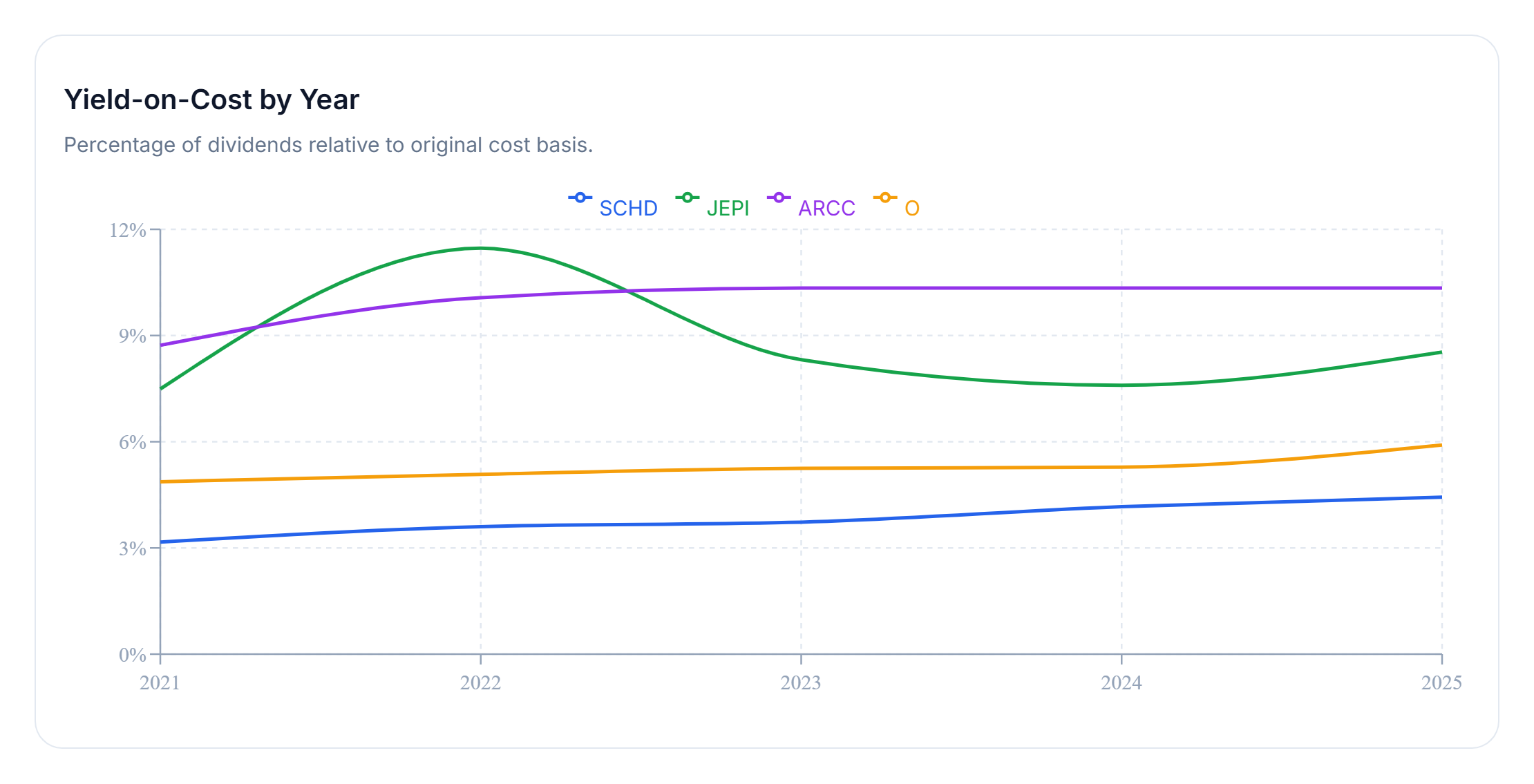Screen dimensions: 1534x784
Task: Select the 2024 x-axis label
Action: pos(1121,682)
